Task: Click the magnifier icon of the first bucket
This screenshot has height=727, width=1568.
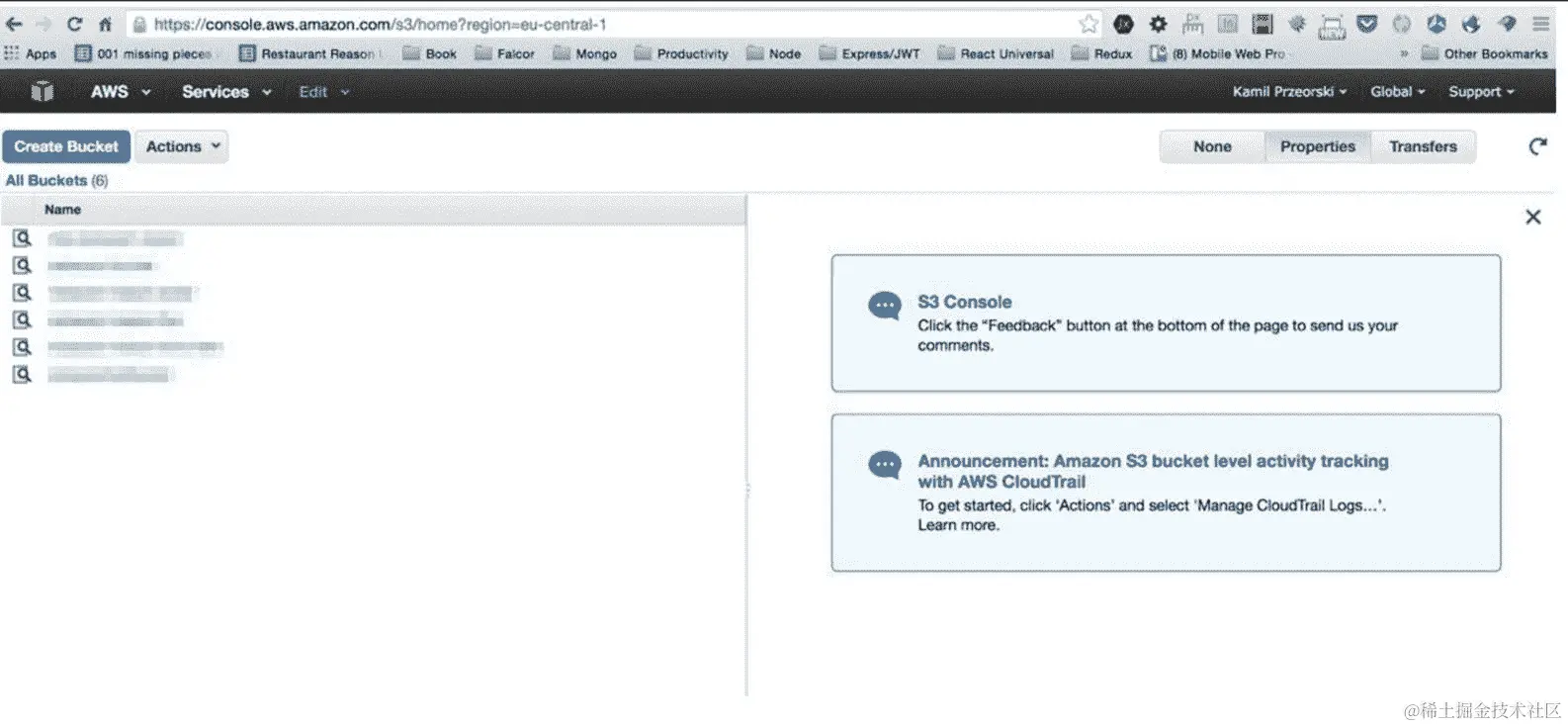Action: pos(22,238)
